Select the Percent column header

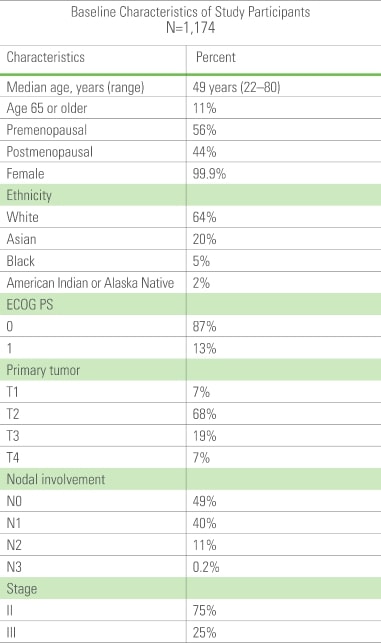point(216,57)
